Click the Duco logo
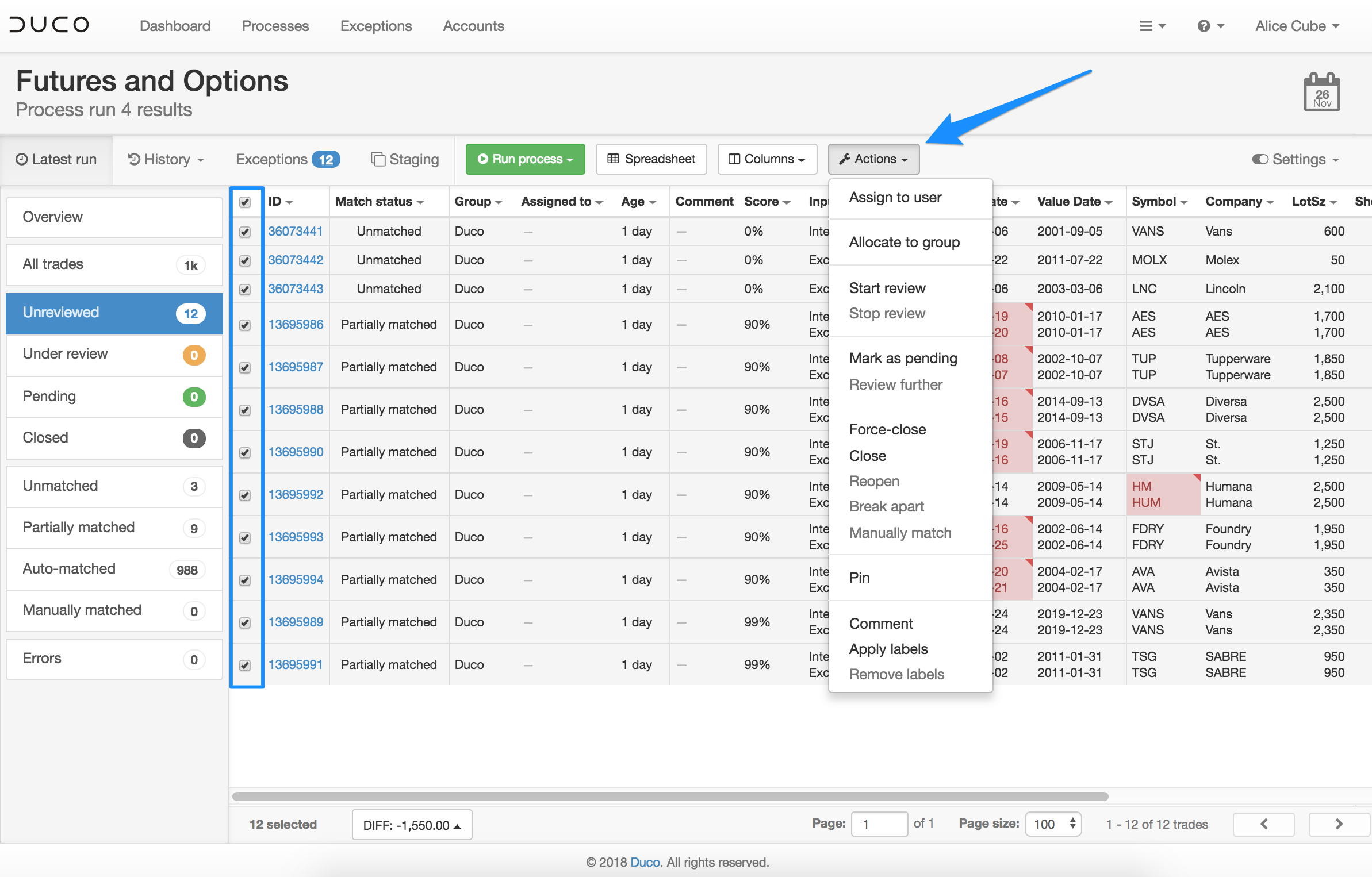The width and height of the screenshot is (1372, 877). 49,25
